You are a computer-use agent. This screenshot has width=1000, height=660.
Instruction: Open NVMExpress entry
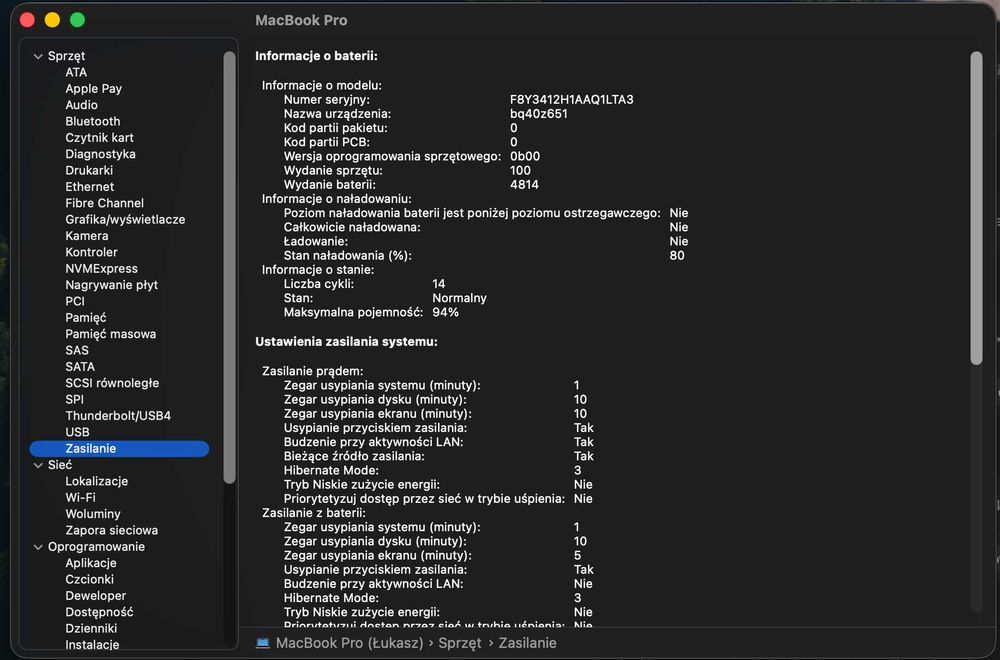click(101, 268)
